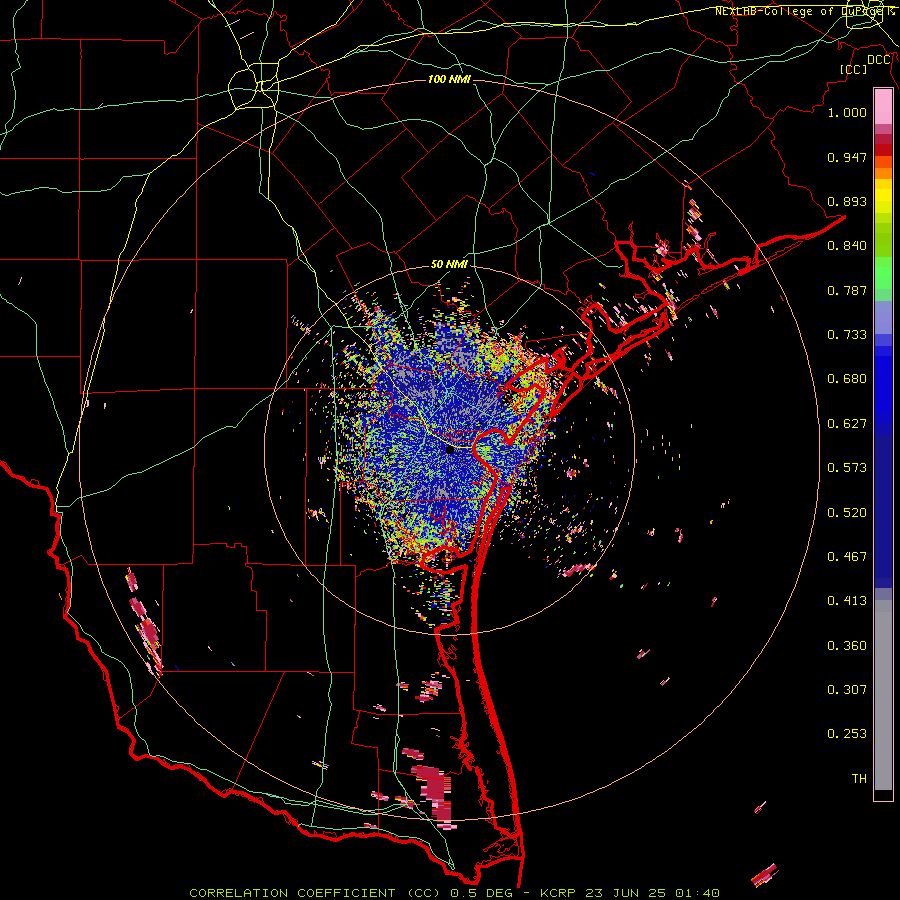The height and width of the screenshot is (900, 900).
Task: Select the 0.787 legend value
Action: click(x=847, y=290)
